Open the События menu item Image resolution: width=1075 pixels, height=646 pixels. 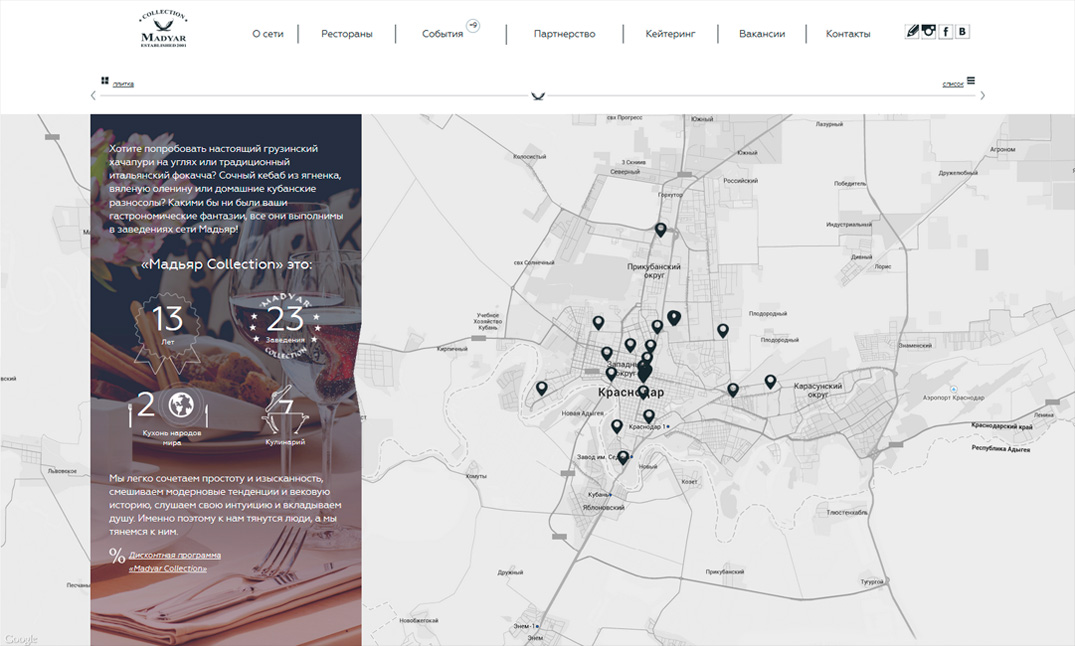click(442, 34)
